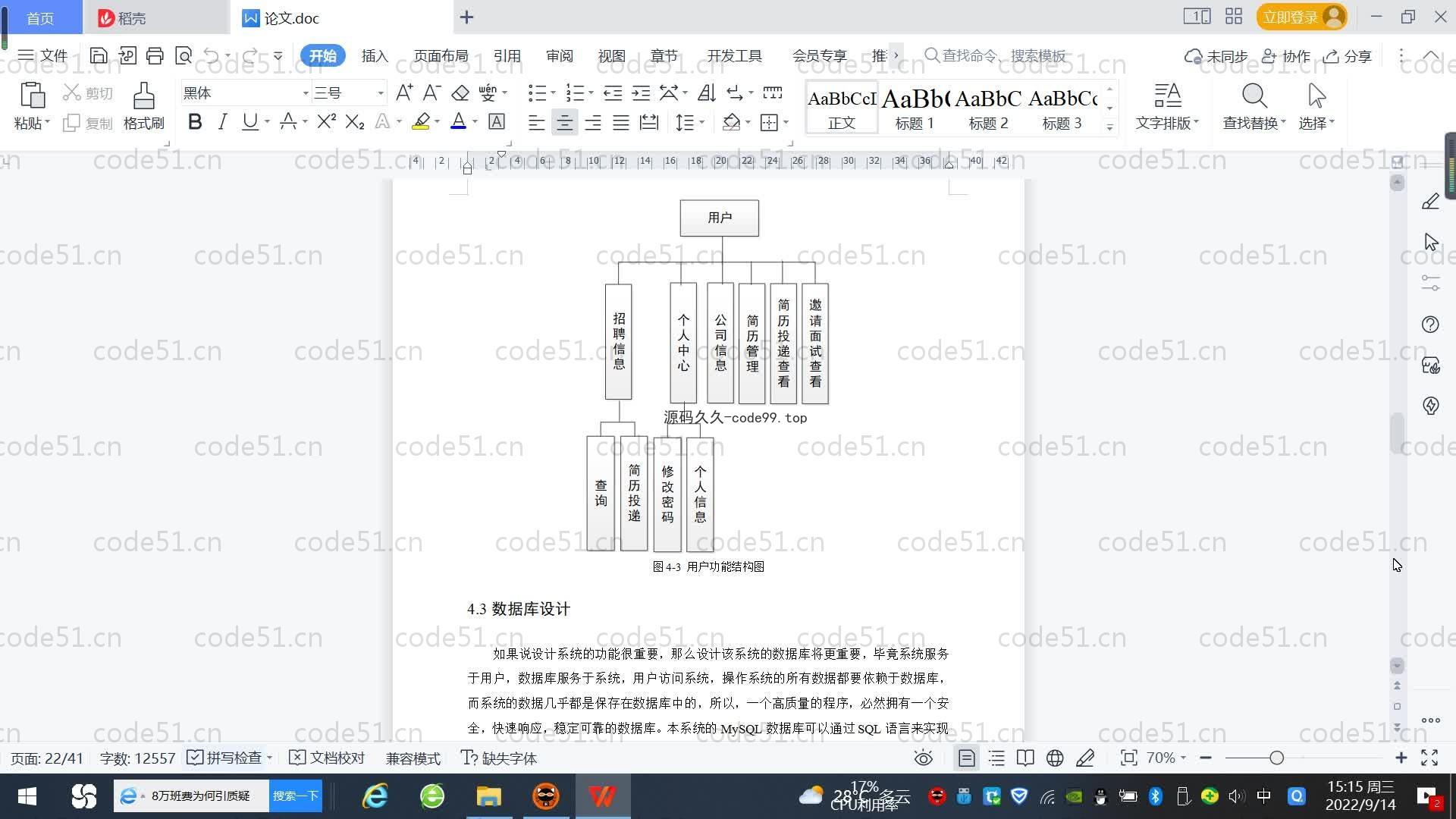Toggle Spell Check in status bar
This screenshot has width=1456, height=819.
click(x=225, y=758)
